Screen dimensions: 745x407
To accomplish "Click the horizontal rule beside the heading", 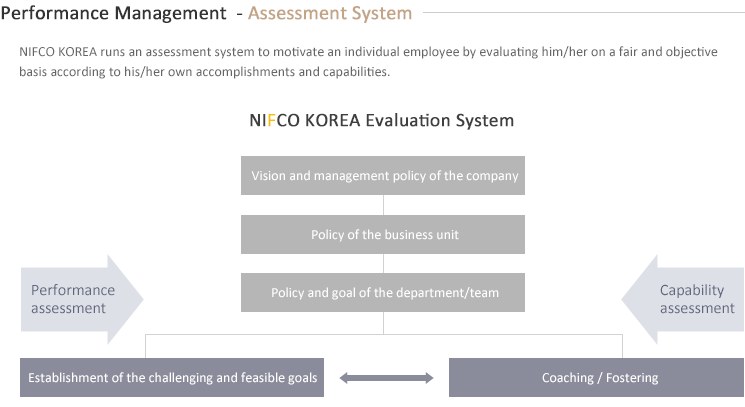I will click(583, 12).
